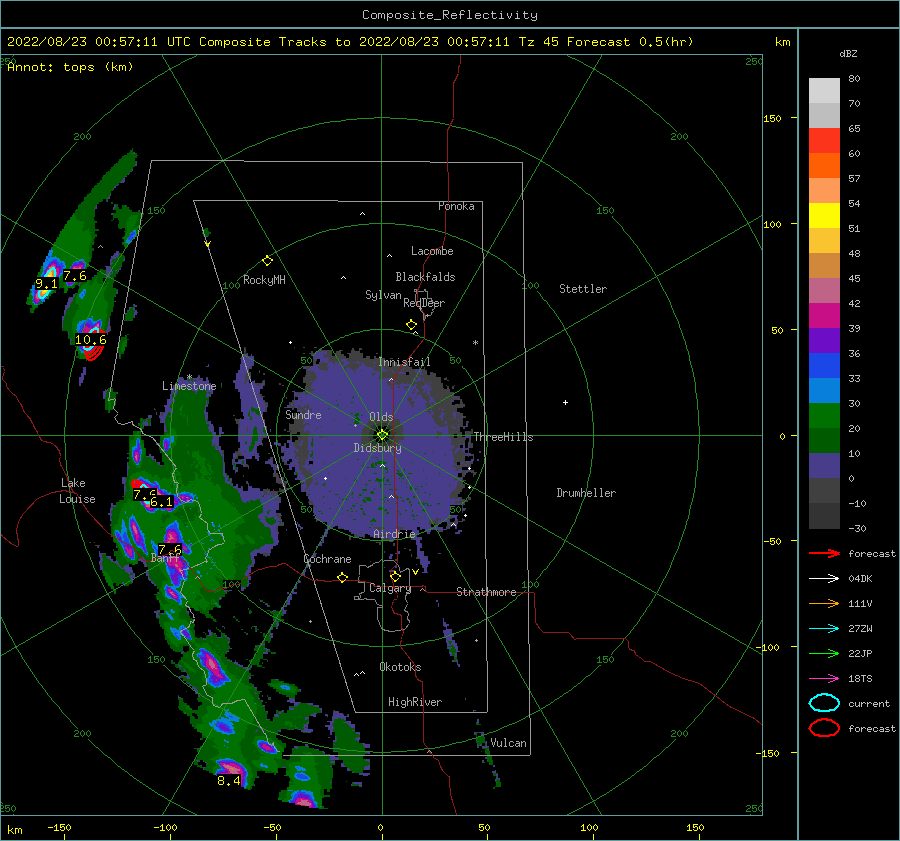This screenshot has height=841, width=900.
Task: Click the Airdrie town label
Action: 394,534
